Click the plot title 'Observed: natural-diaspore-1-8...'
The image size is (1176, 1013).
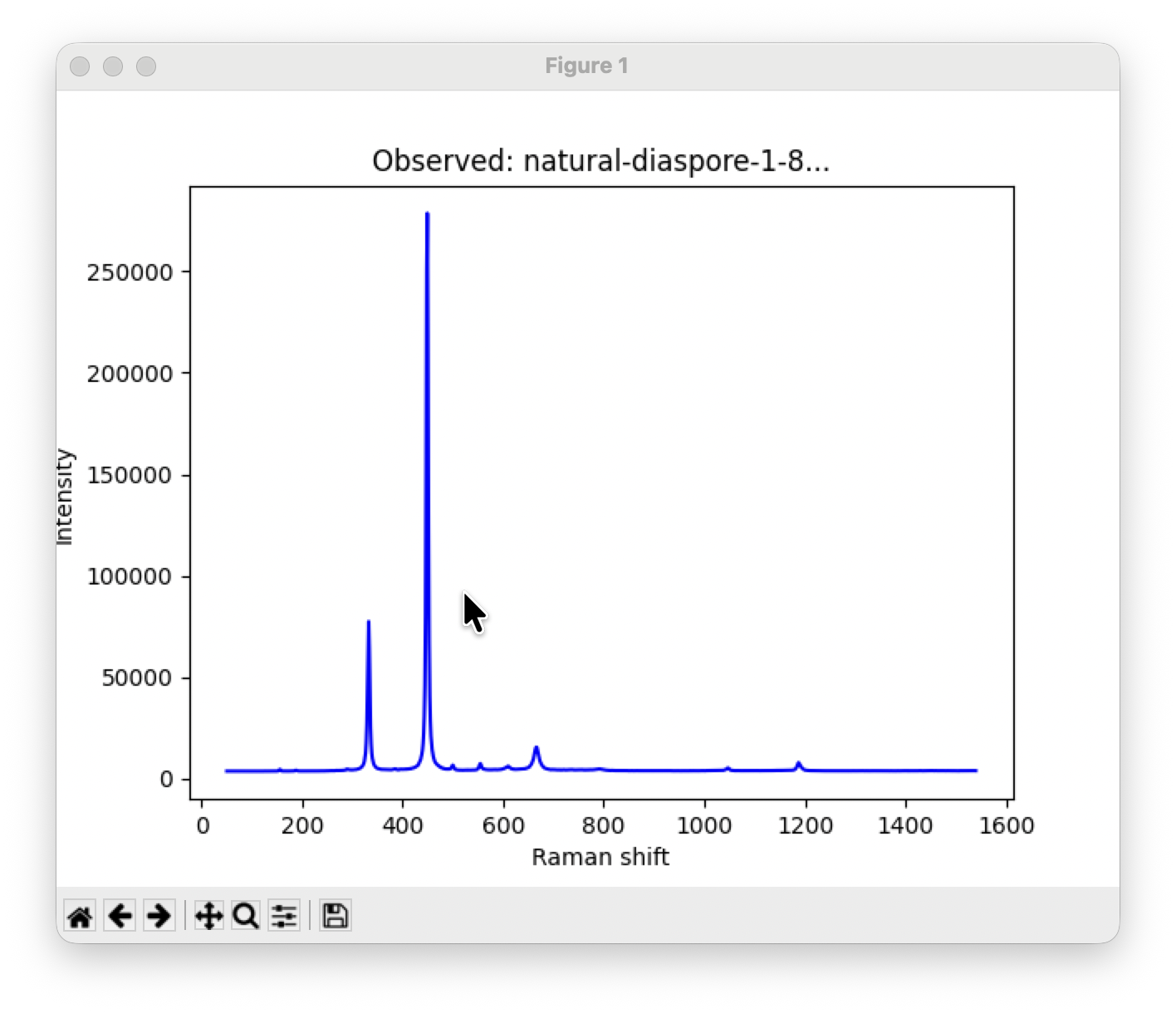pyautogui.click(x=600, y=161)
